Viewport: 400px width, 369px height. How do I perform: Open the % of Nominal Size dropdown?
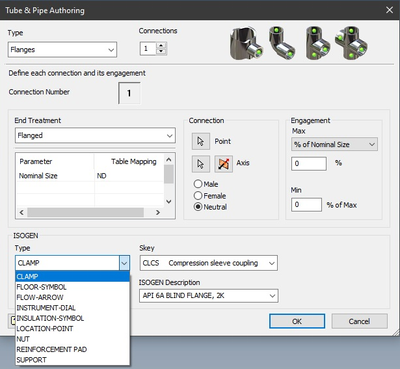(x=334, y=144)
